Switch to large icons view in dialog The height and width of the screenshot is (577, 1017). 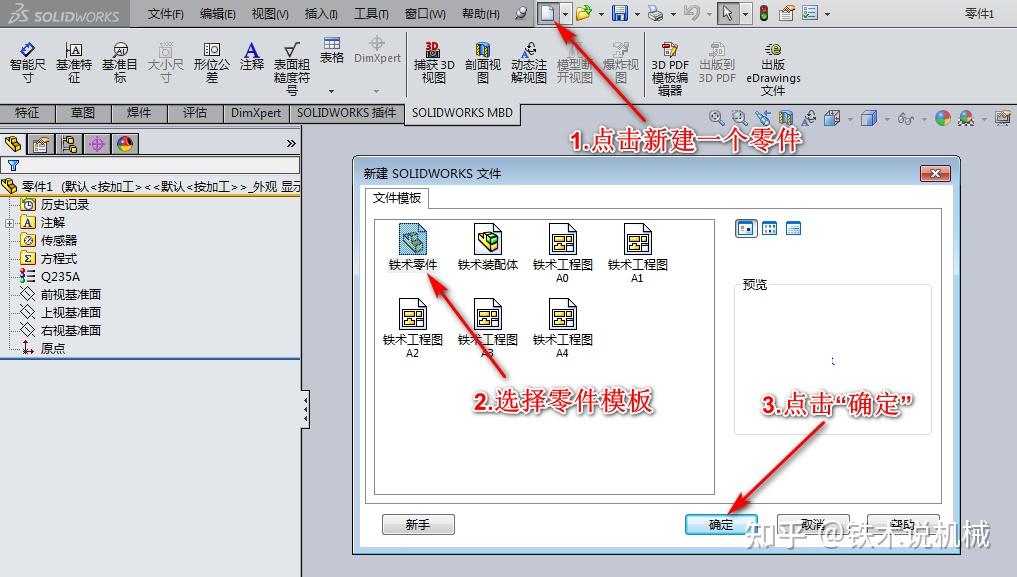click(x=746, y=228)
